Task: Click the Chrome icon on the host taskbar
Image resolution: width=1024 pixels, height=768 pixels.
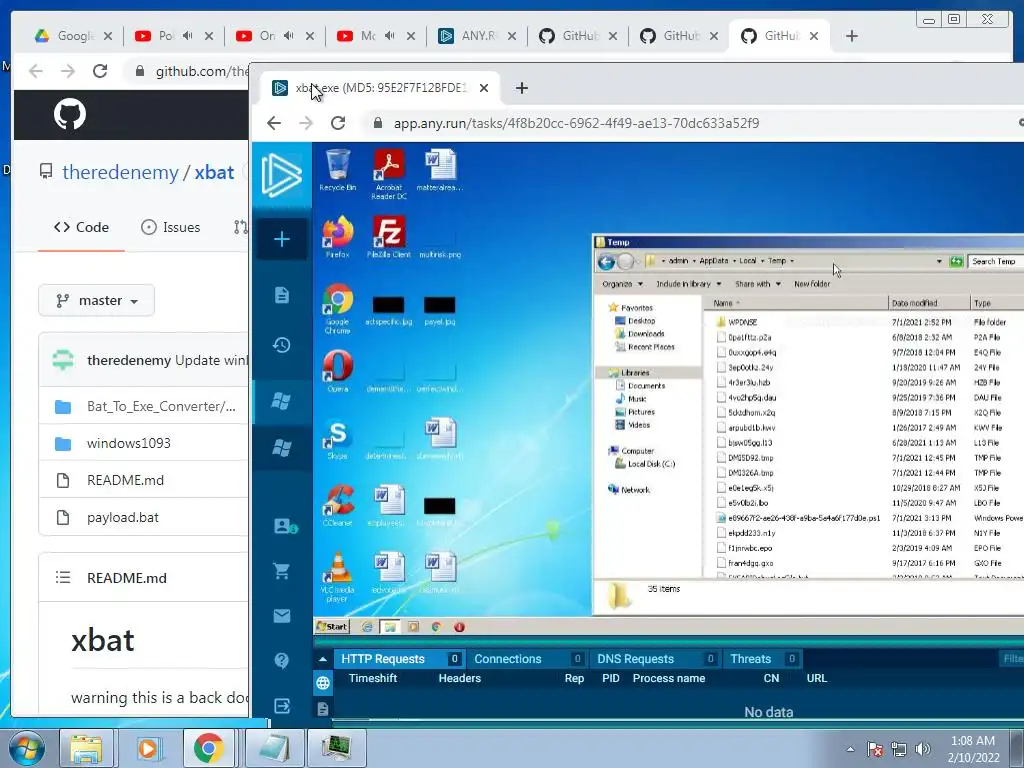Action: (x=208, y=748)
